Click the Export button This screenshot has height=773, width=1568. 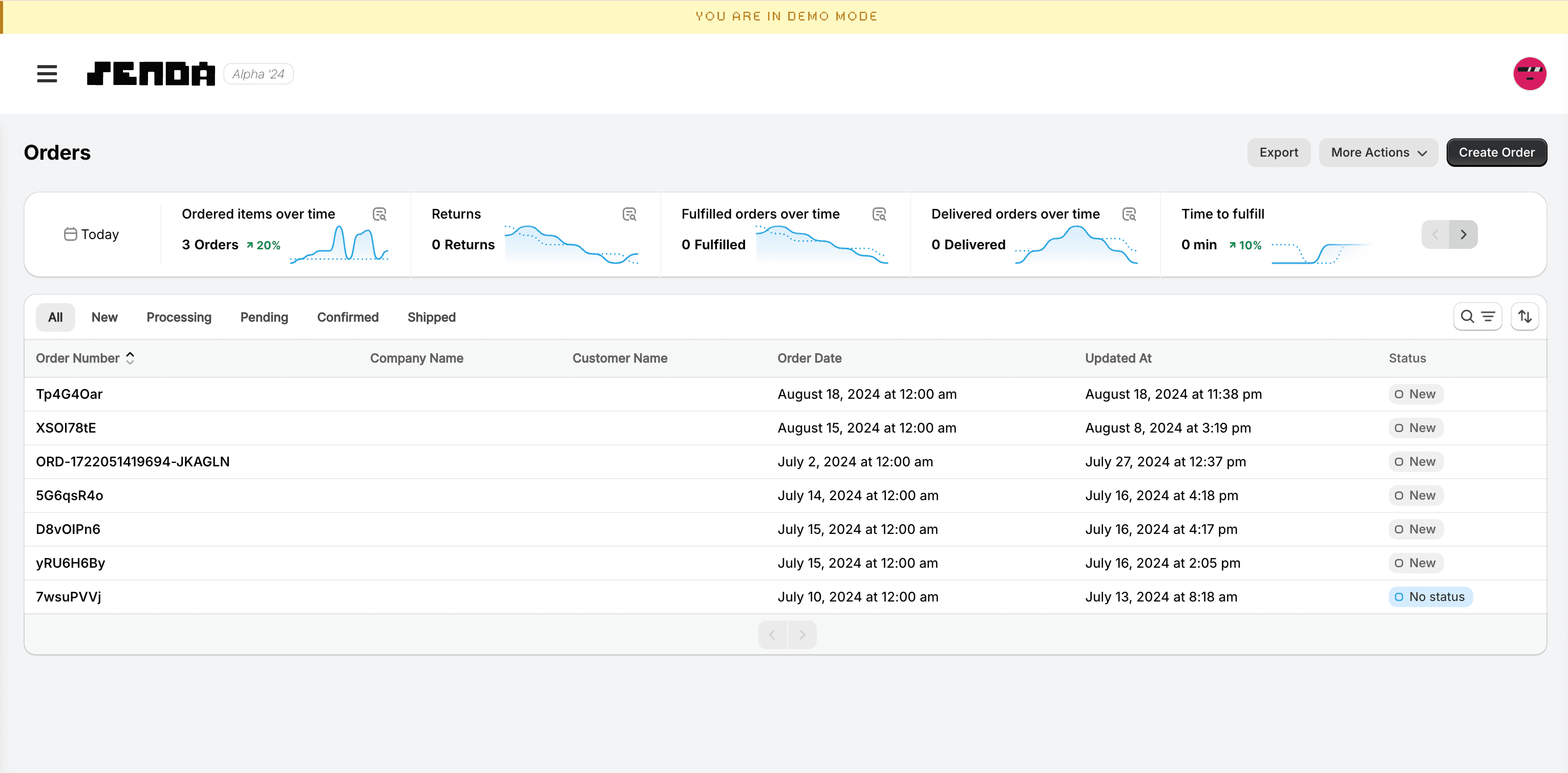click(x=1278, y=153)
